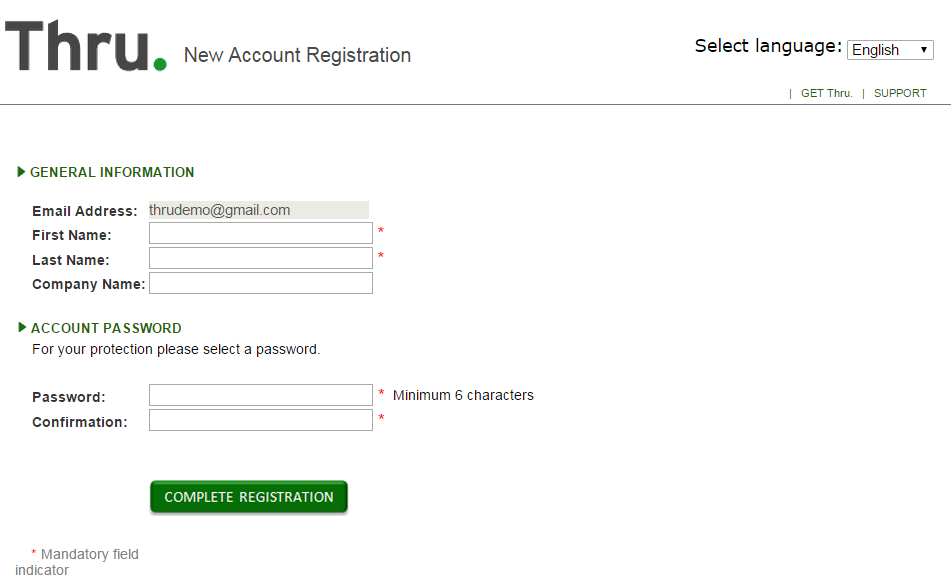
Task: Click into the Confirmation password field
Action: [261, 420]
